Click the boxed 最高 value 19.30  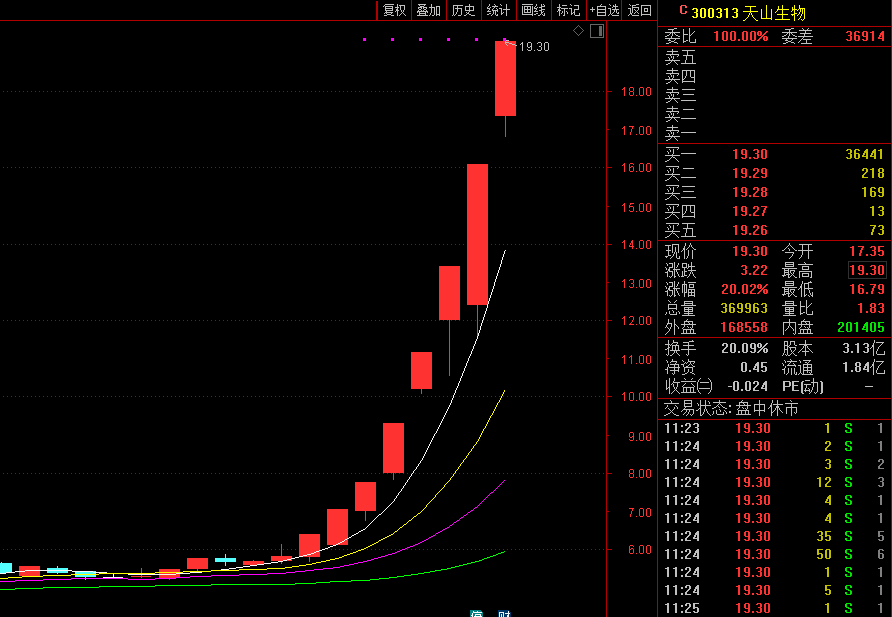coord(866,270)
